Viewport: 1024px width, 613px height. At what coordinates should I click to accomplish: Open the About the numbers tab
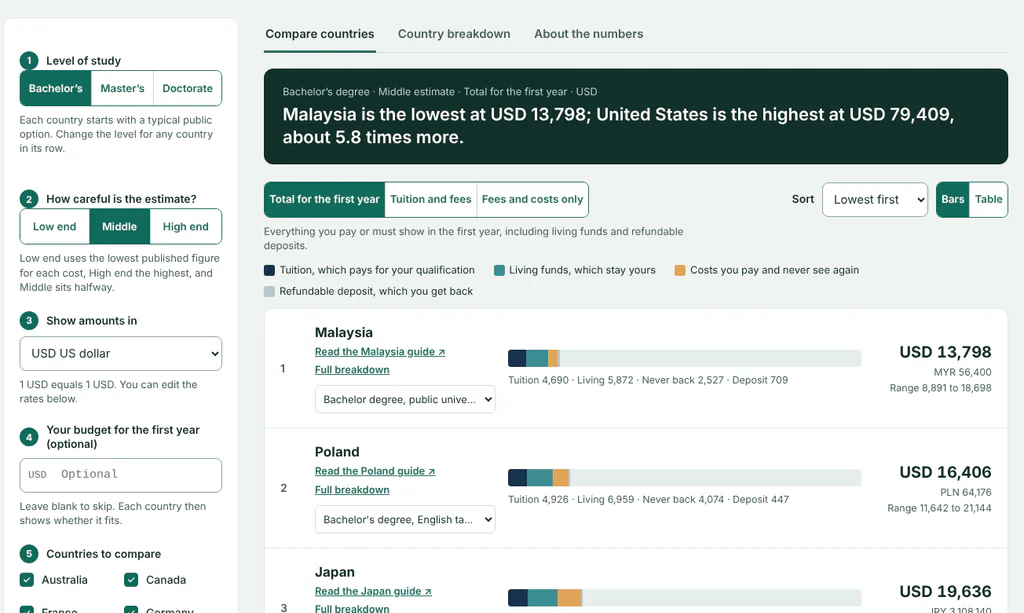588,34
